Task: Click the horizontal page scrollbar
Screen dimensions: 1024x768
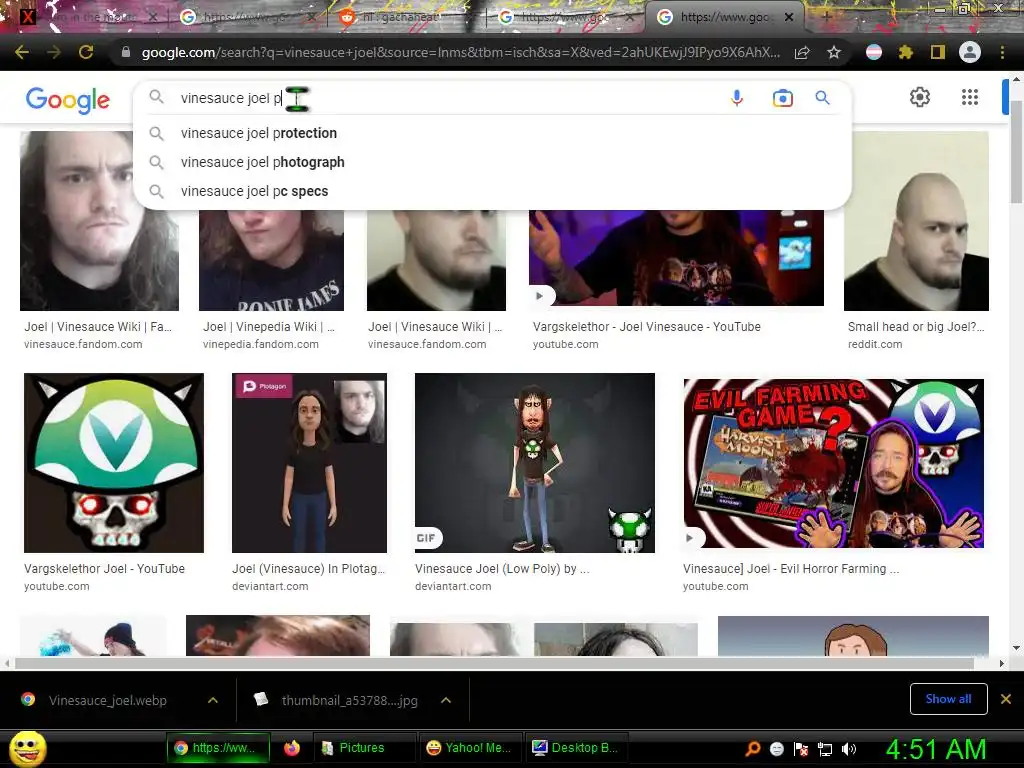Action: click(x=494, y=664)
